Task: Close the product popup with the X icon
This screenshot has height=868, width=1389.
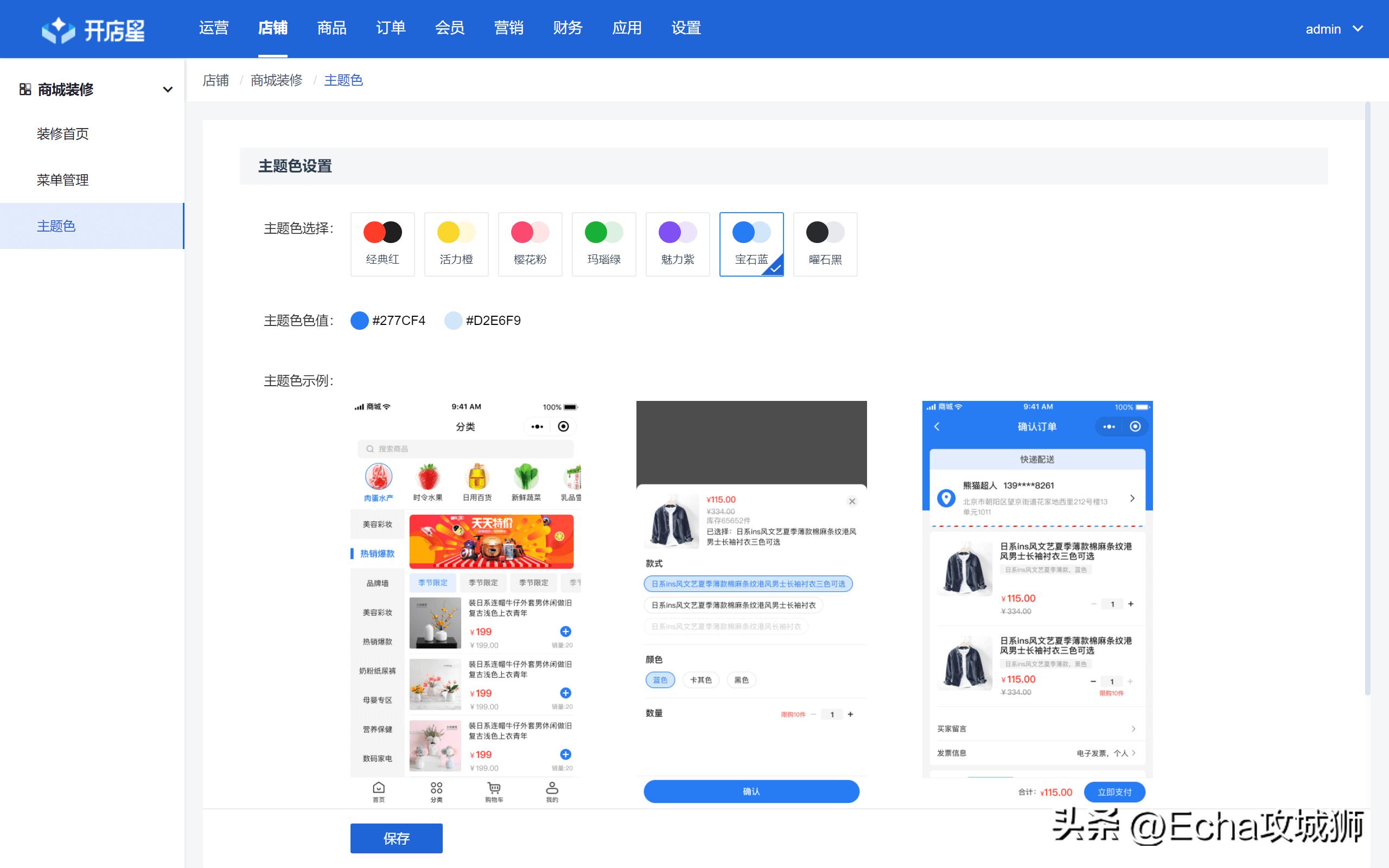Action: 852,501
